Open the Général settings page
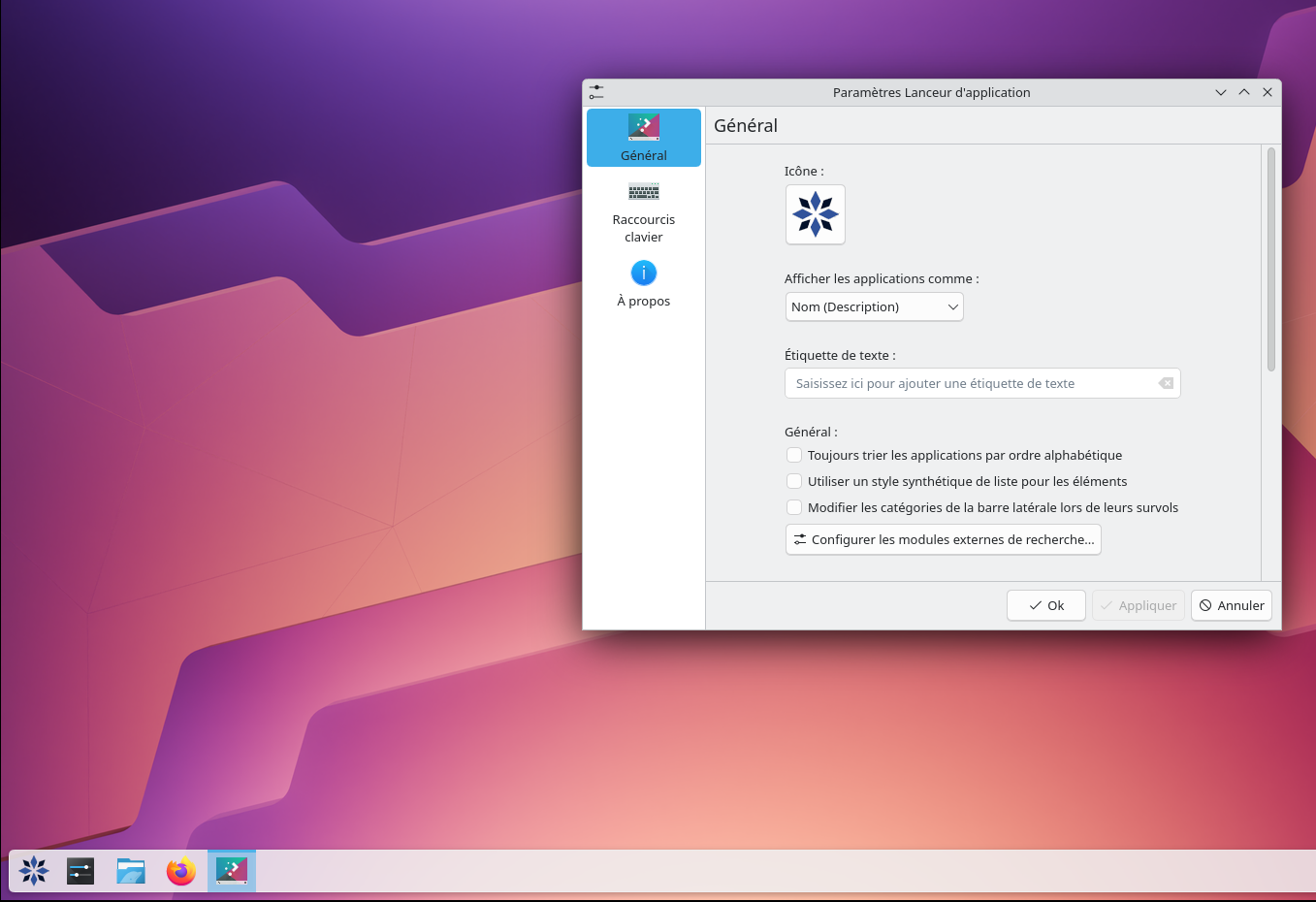 pyautogui.click(x=644, y=138)
